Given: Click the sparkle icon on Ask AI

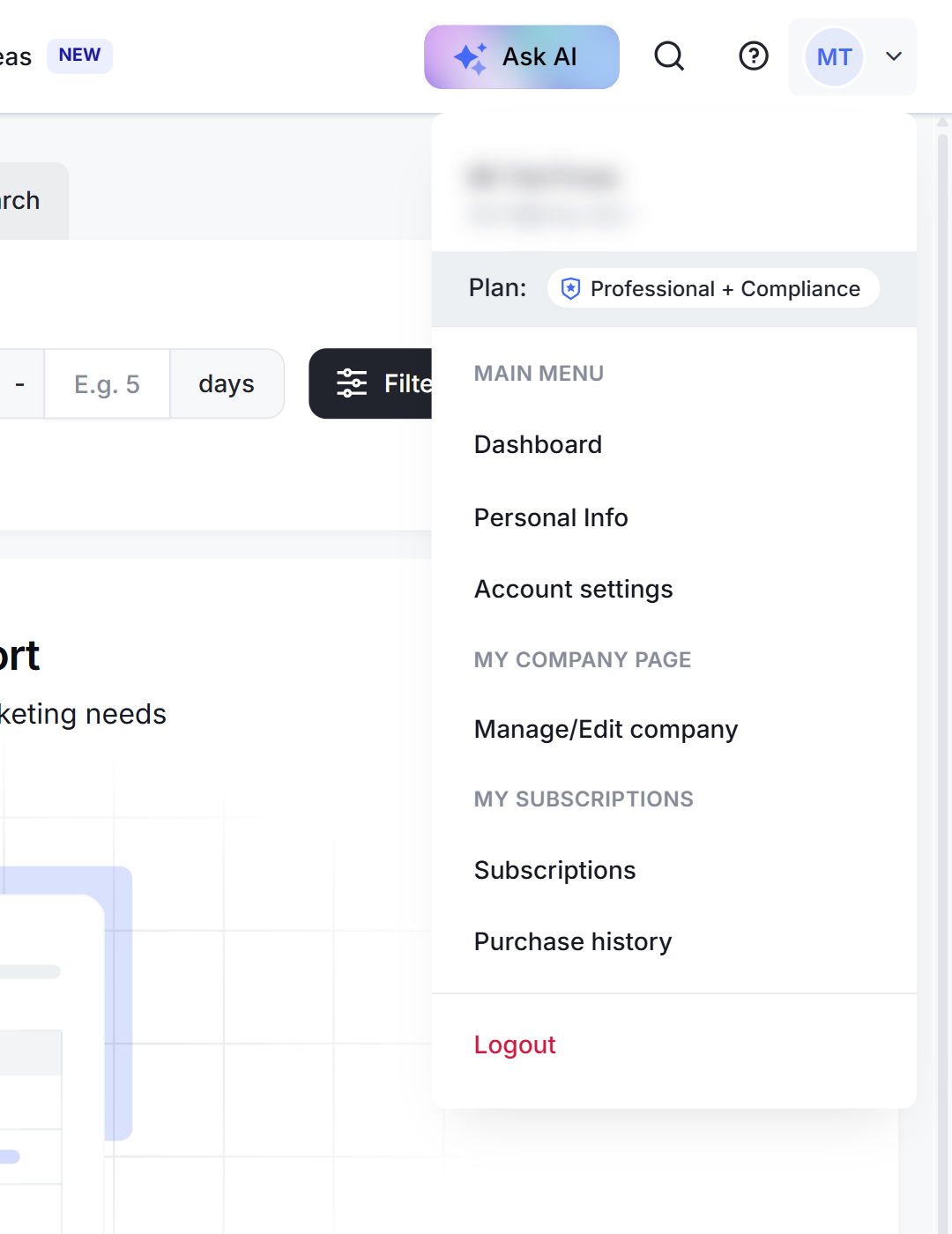Looking at the screenshot, I should pos(470,58).
